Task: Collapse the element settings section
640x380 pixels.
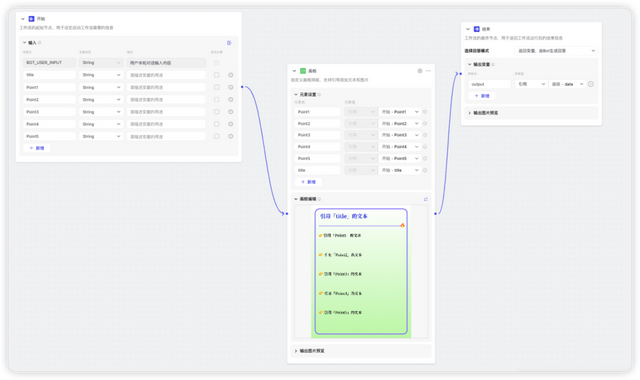Action: pos(296,94)
